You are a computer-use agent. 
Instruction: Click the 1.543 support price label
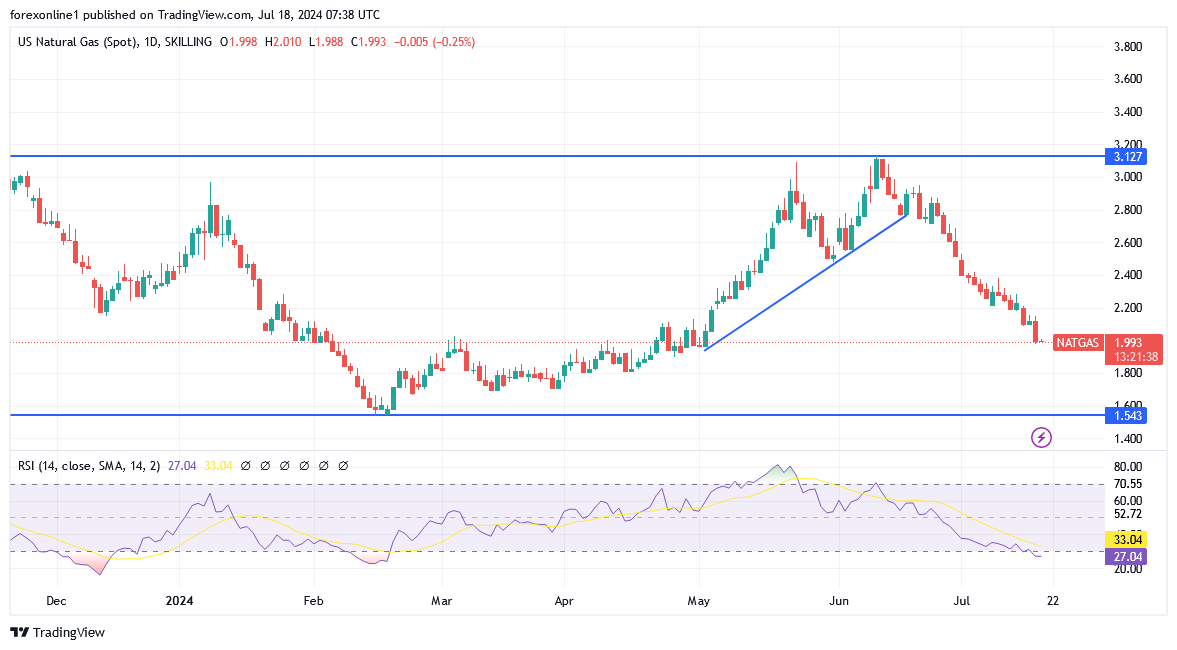click(1126, 415)
